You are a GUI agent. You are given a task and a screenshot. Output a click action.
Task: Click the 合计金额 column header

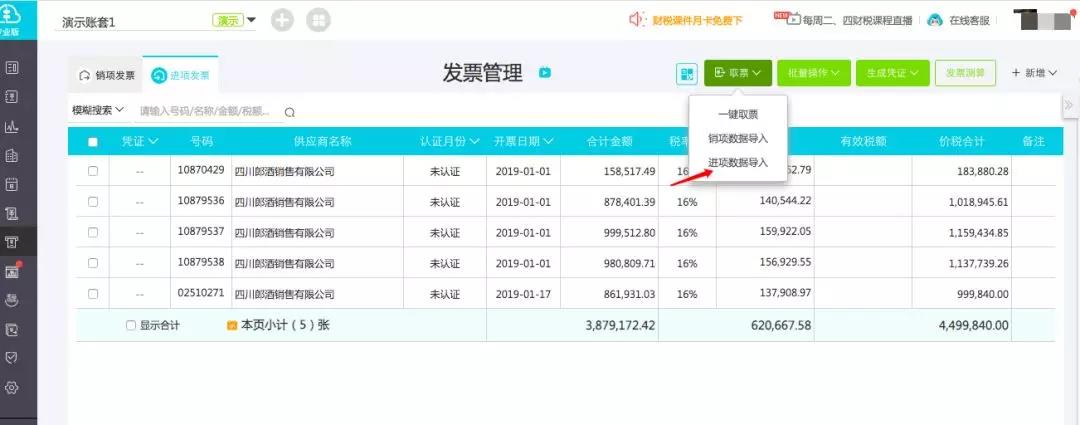coord(610,141)
